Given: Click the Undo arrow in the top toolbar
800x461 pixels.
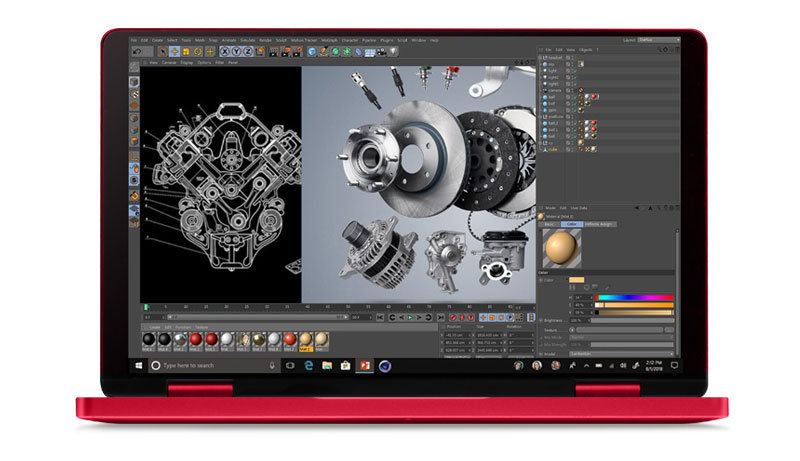Looking at the screenshot, I should tap(137, 52).
